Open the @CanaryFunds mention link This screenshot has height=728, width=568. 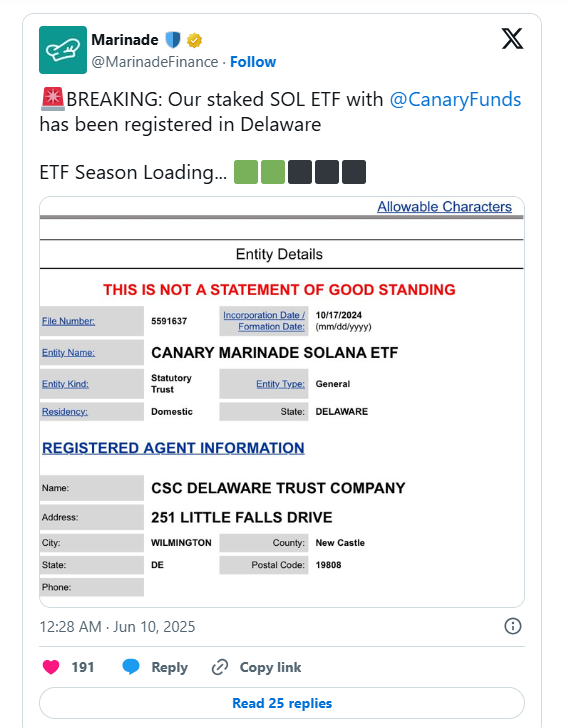pos(455,99)
